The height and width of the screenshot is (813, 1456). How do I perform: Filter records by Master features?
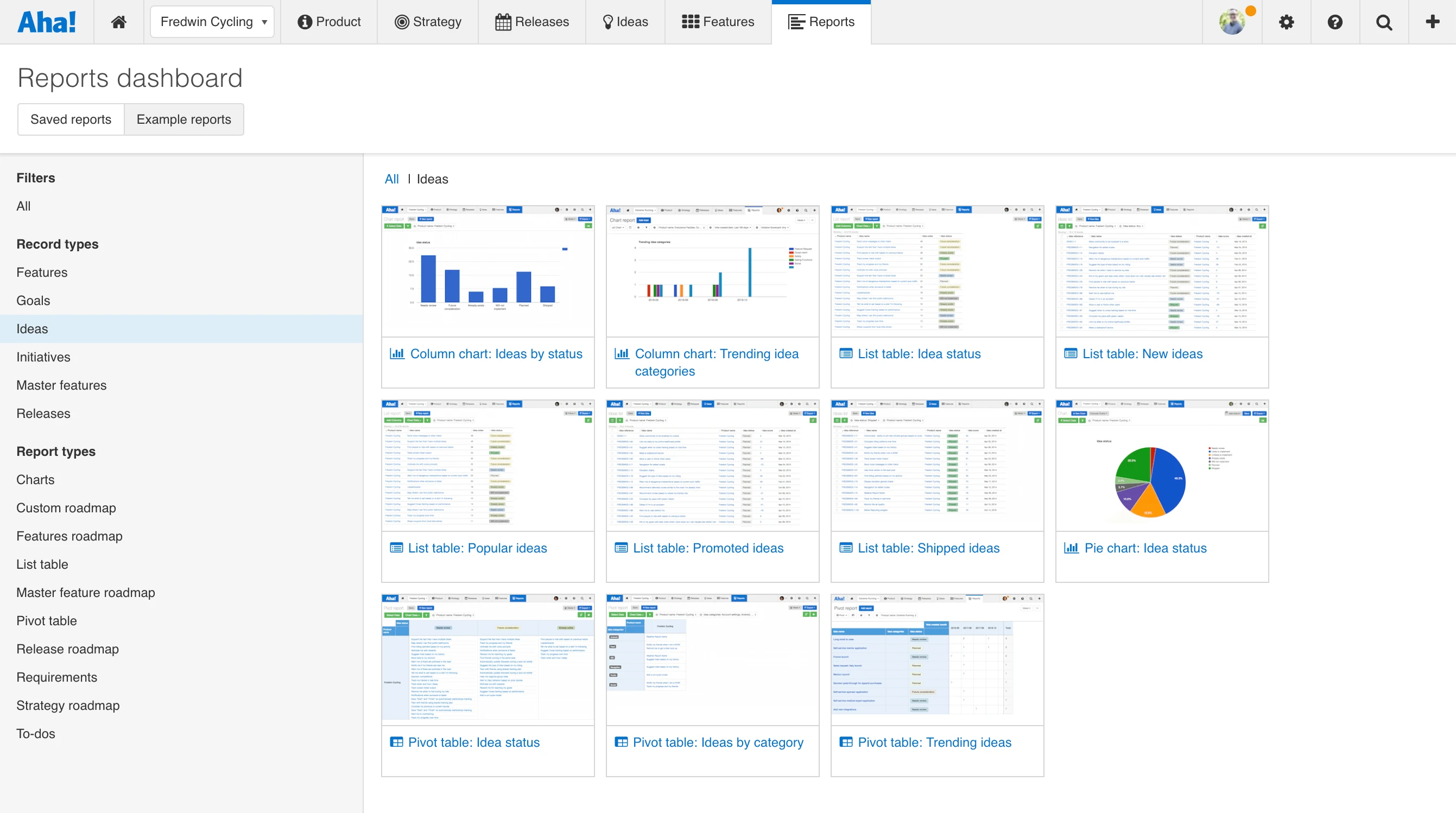[61, 385]
